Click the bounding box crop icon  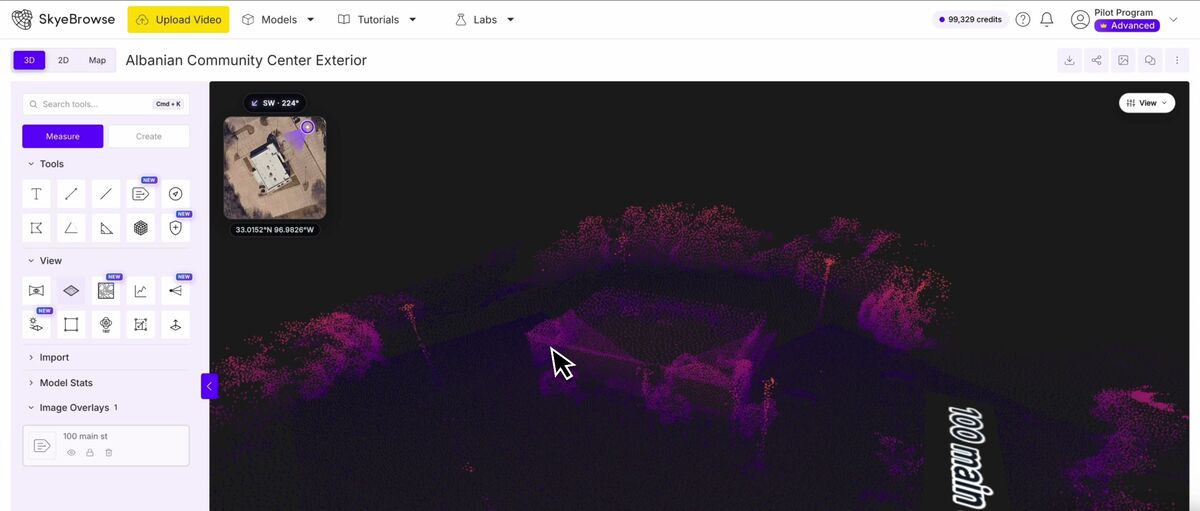coord(71,325)
